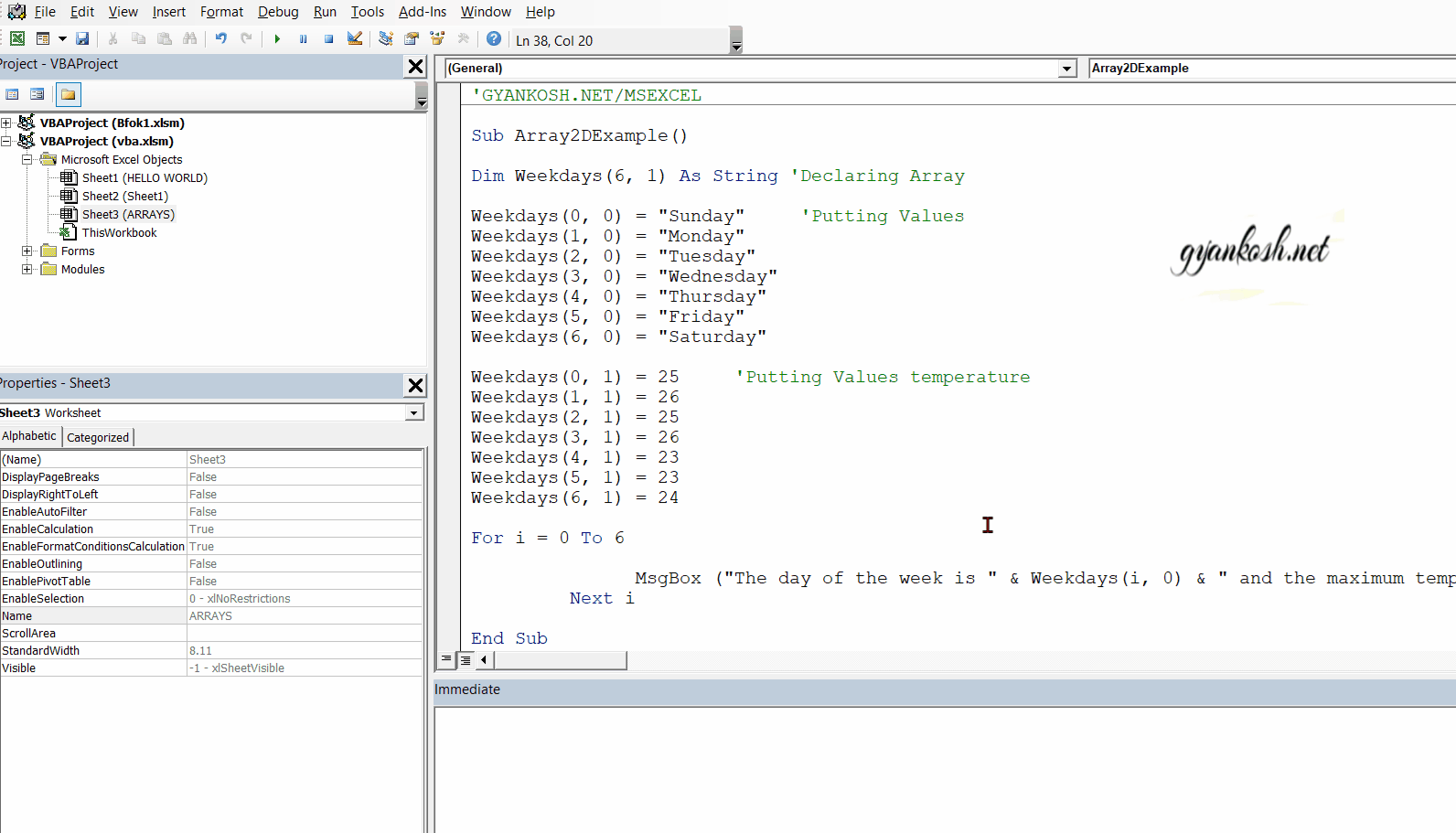Open toolbar options at Standard toolbar end
This screenshot has width=1456, height=833.
pyautogui.click(x=736, y=41)
